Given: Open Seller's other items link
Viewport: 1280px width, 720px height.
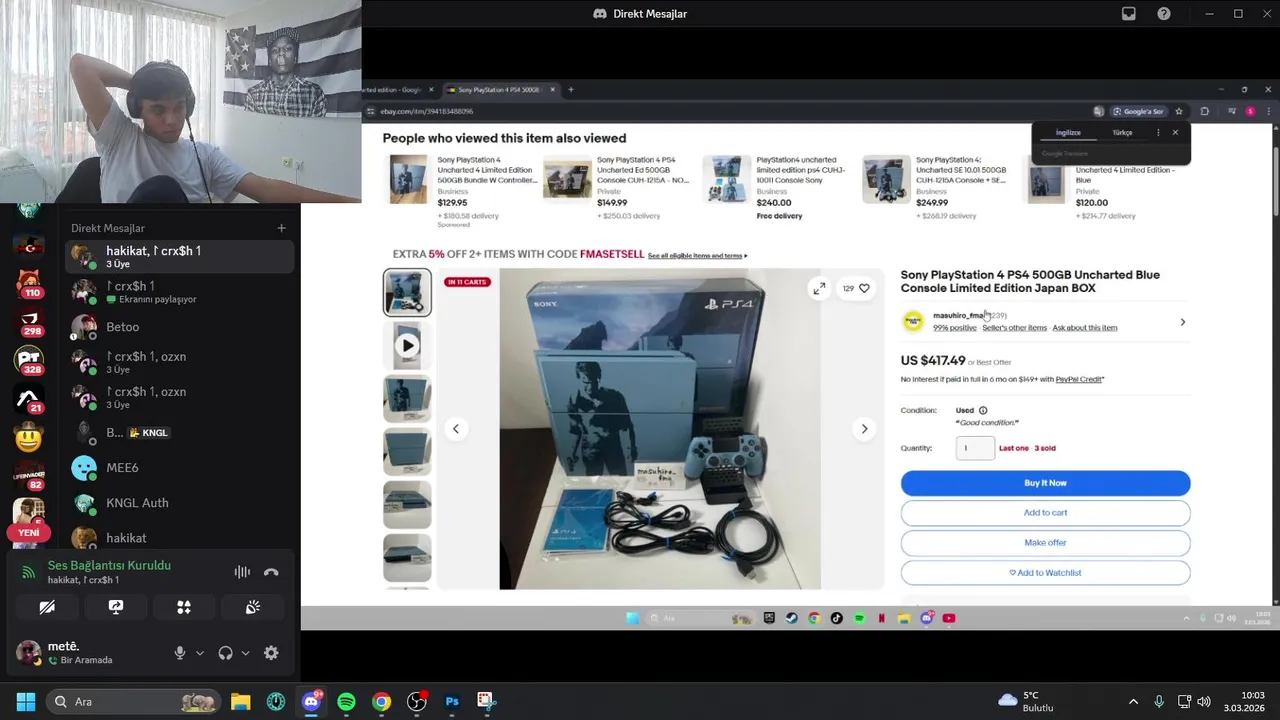Looking at the screenshot, I should point(1014,328).
